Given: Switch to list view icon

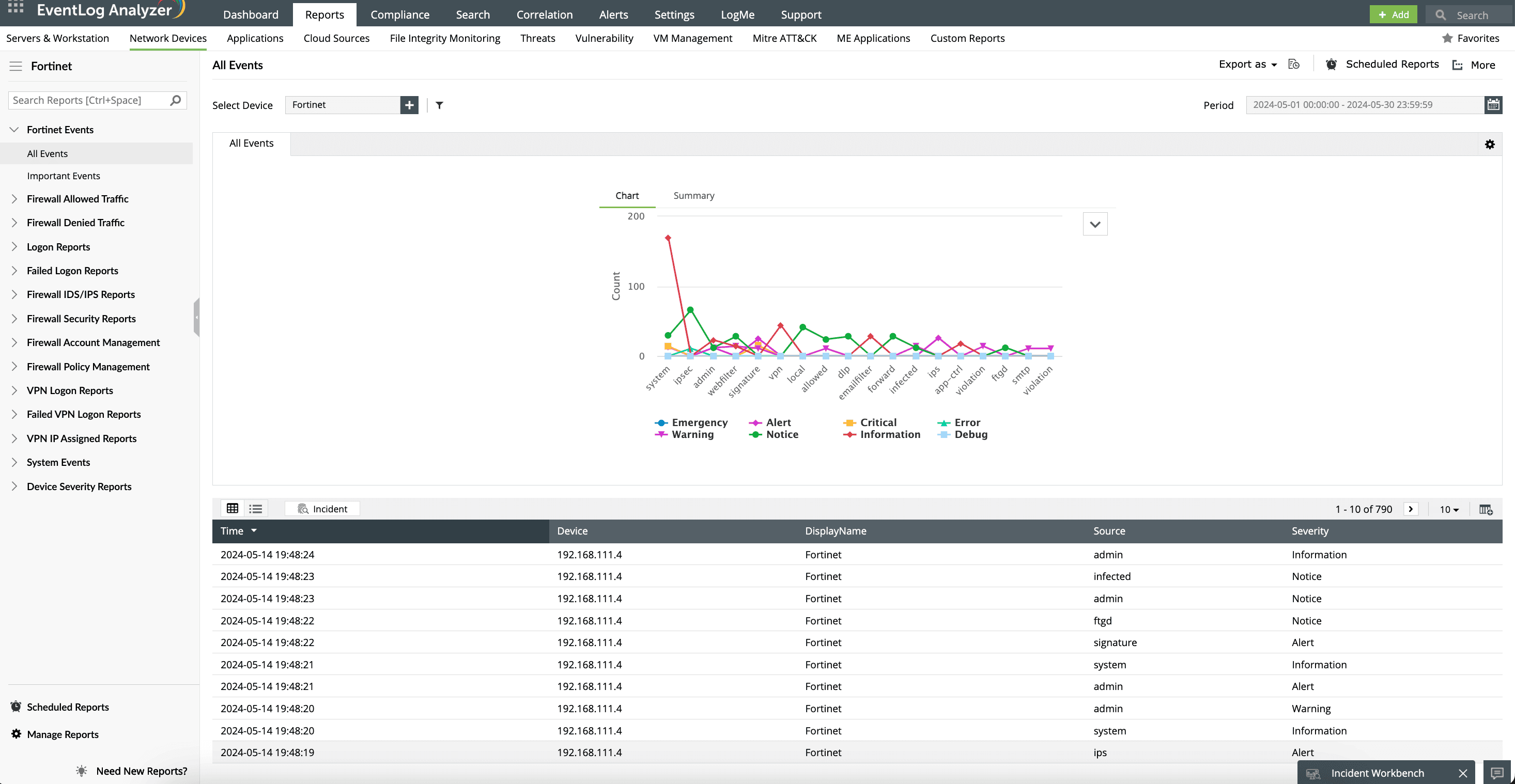Looking at the screenshot, I should (255, 509).
